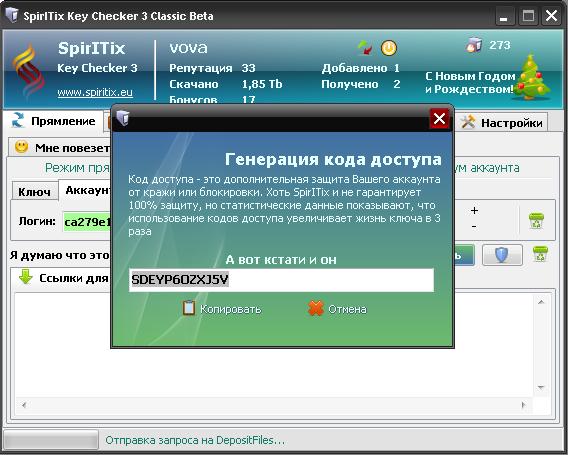568x455 pixels.
Task: Click the Получено 2 counter
Action: [x=361, y=84]
